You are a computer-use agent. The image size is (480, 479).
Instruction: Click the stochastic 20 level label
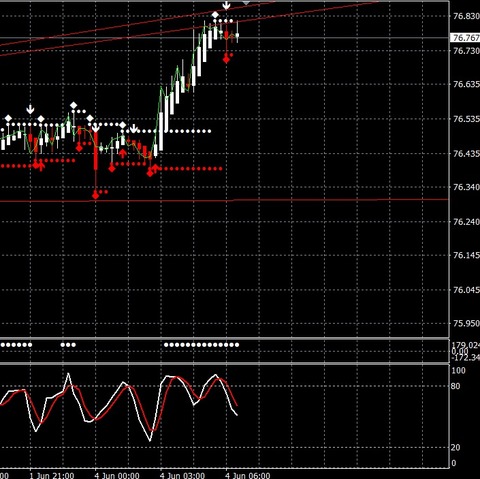point(455,447)
